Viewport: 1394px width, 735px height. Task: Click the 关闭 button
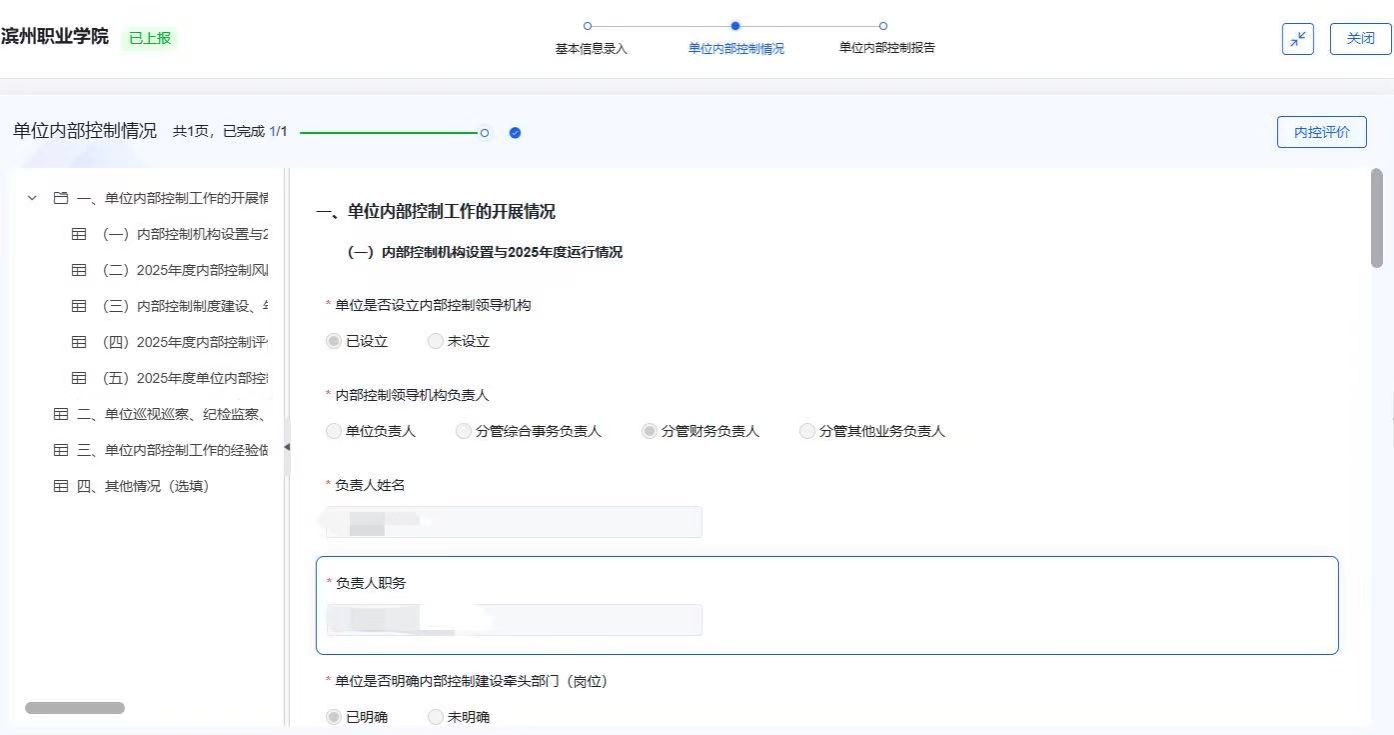click(1360, 39)
